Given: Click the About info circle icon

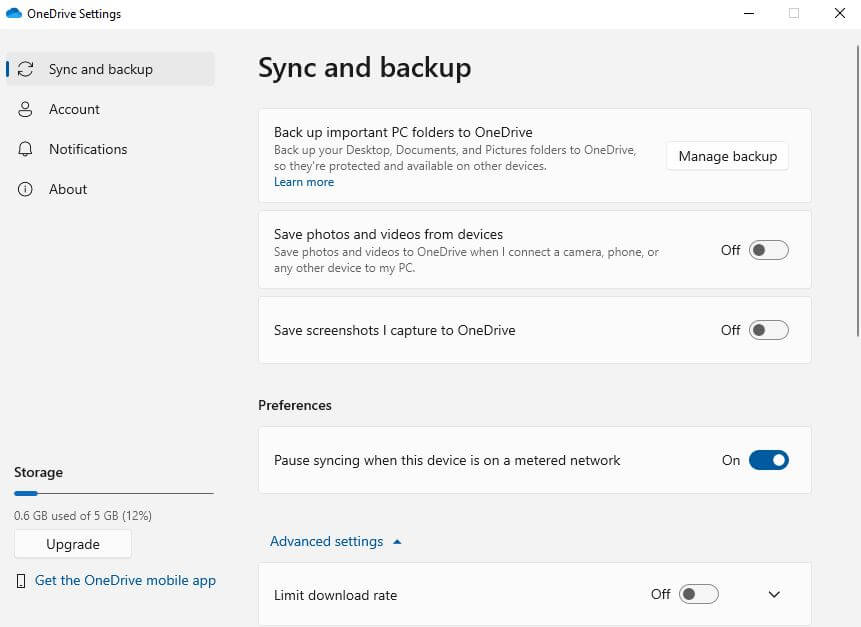Looking at the screenshot, I should tap(26, 190).
